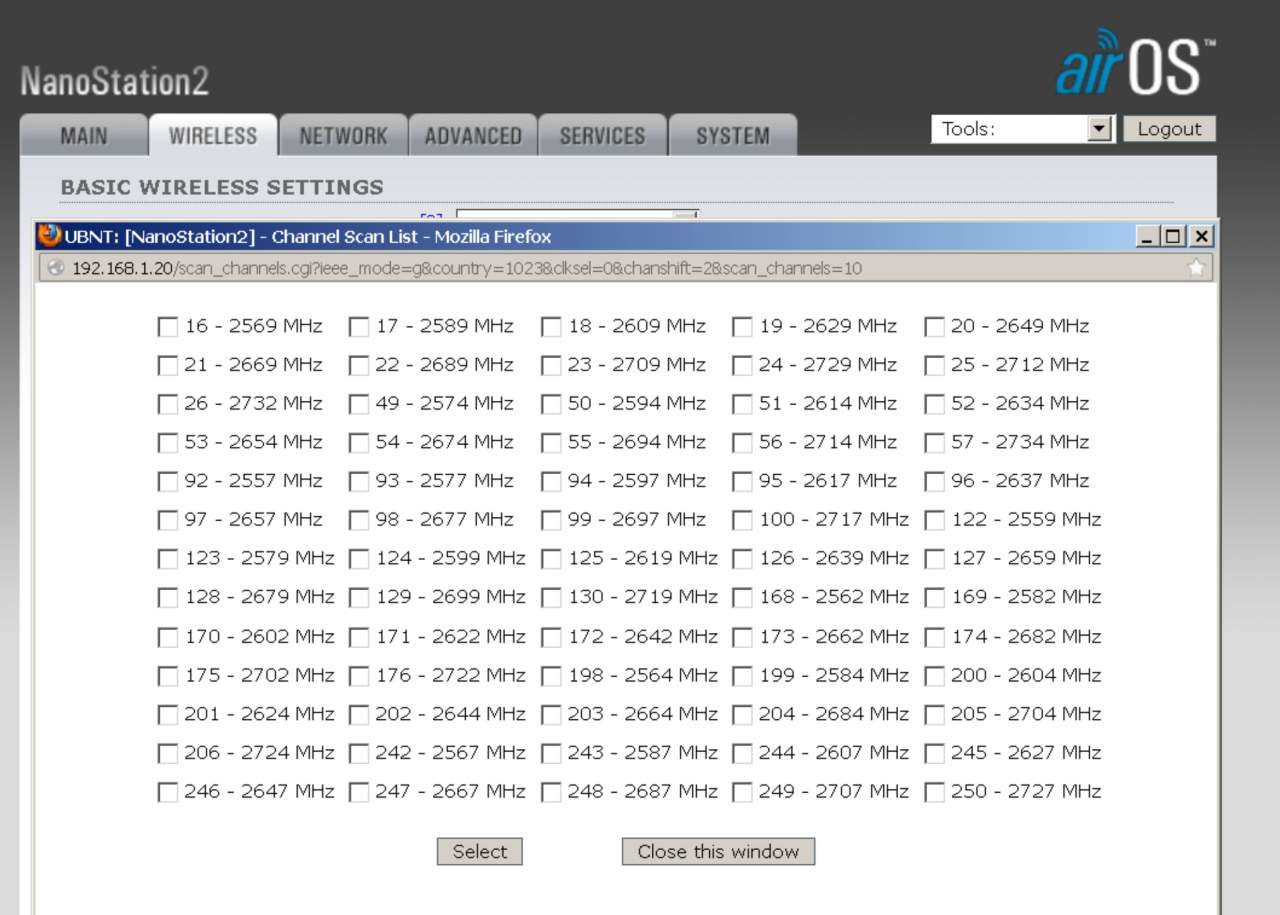This screenshot has height=915, width=1280.
Task: Check channel 176 - 2722 MHz
Action: (x=358, y=677)
